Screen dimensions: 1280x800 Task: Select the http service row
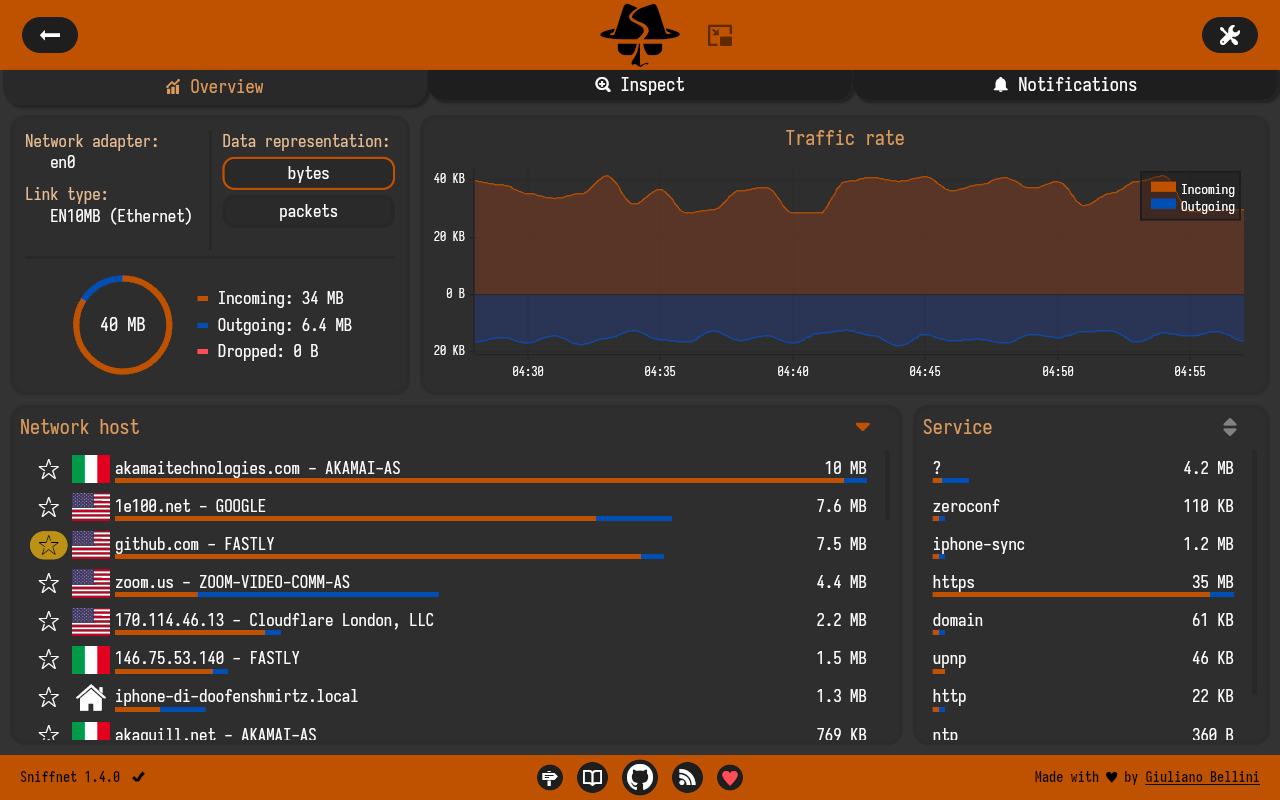pyautogui.click(x=1083, y=698)
